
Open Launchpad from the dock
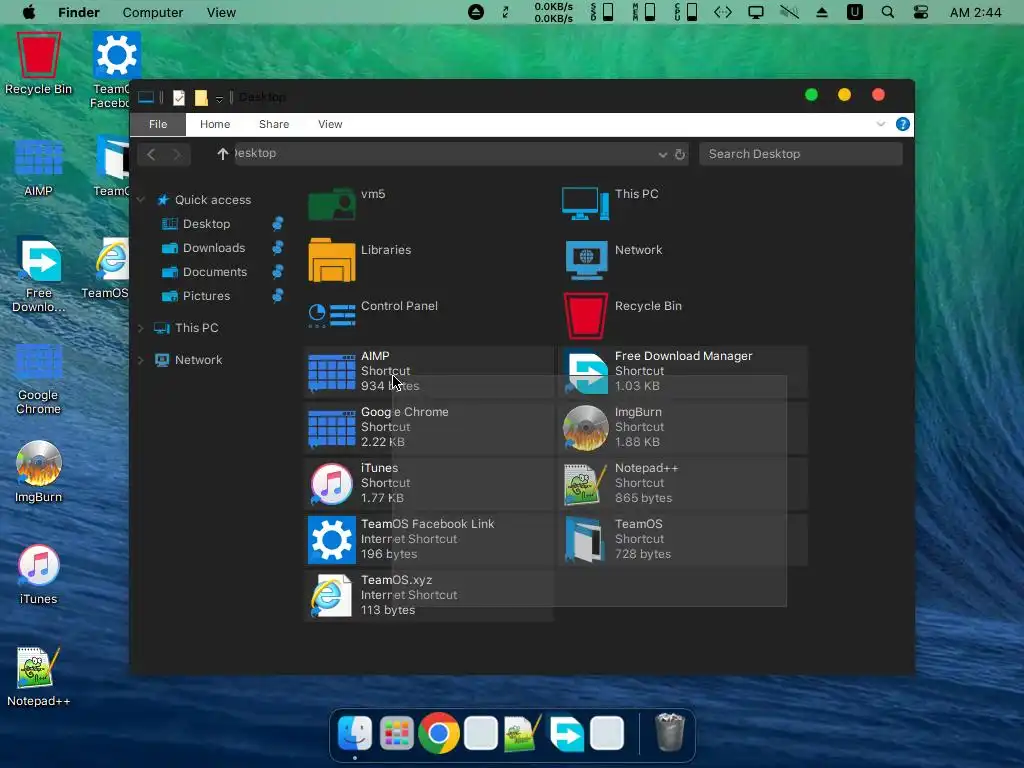click(x=396, y=733)
